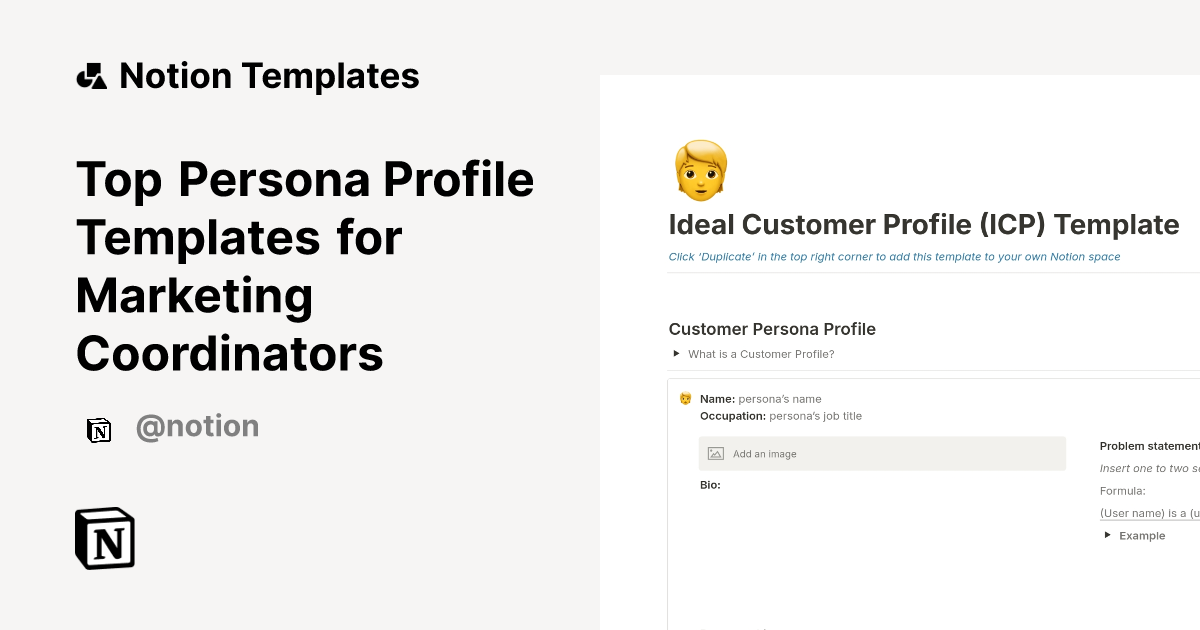This screenshot has width=1200, height=630.
Task: Click the 'Ideal Customer Profile (ICP) Template' title
Action: [x=924, y=224]
